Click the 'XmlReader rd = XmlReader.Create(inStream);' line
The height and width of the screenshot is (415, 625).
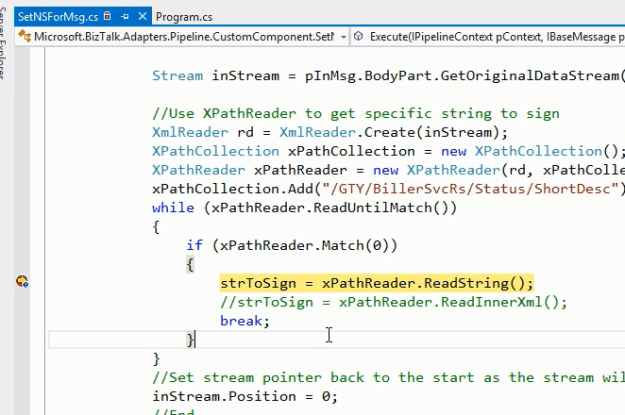[330, 132]
